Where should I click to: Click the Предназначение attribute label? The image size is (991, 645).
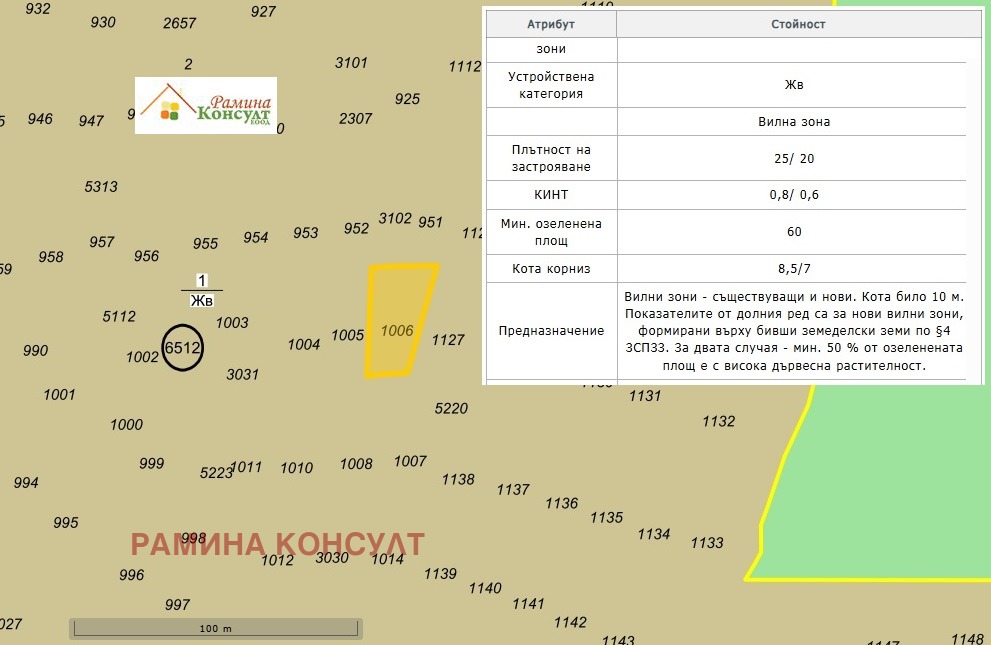[x=551, y=331]
